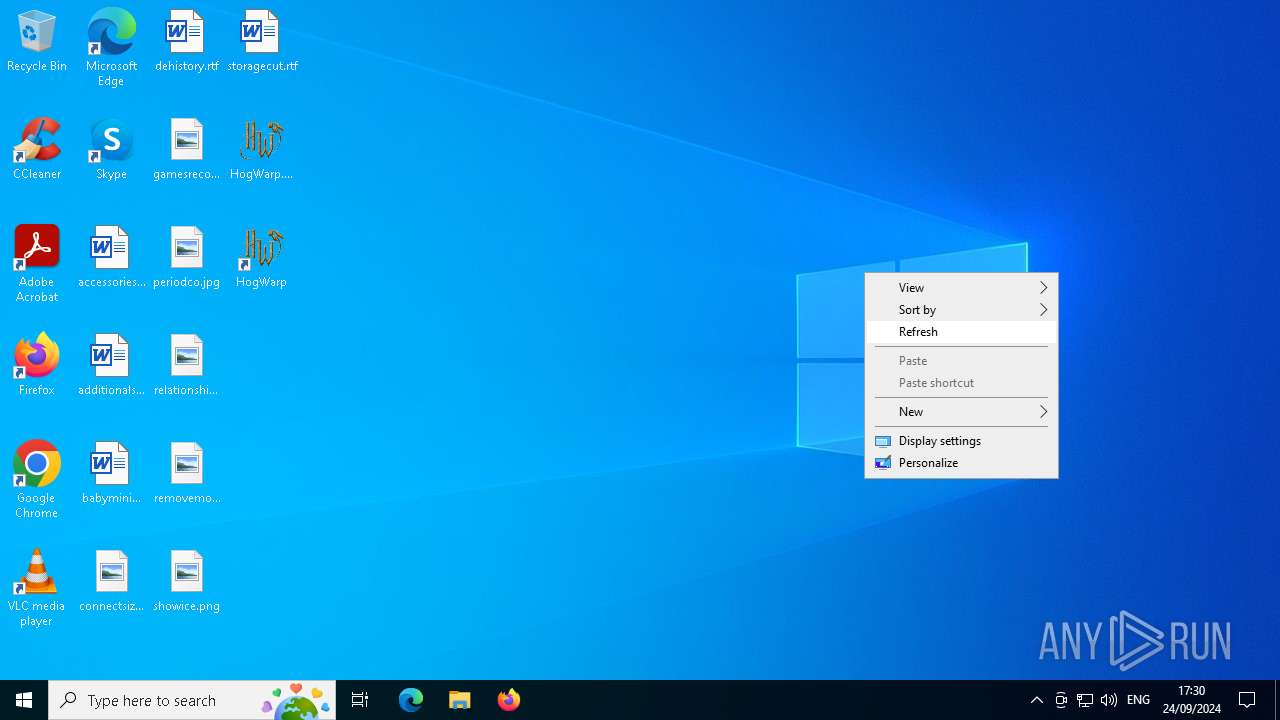The height and width of the screenshot is (720, 1280).
Task: Open the Action Center notifications
Action: 1248,700
